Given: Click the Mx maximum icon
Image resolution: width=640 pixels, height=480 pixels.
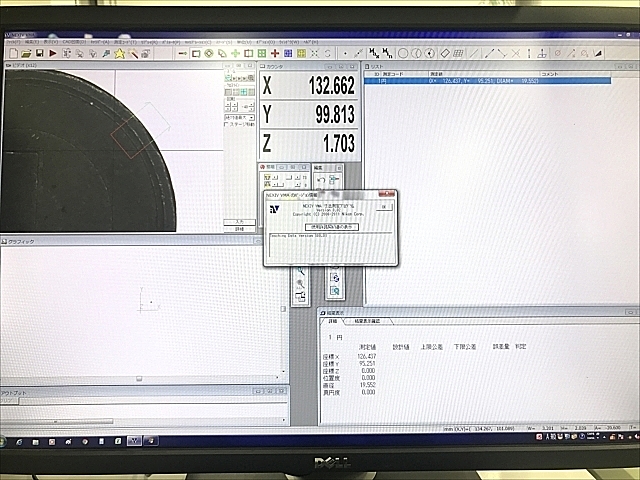Looking at the screenshot, I should pyautogui.click(x=374, y=53).
